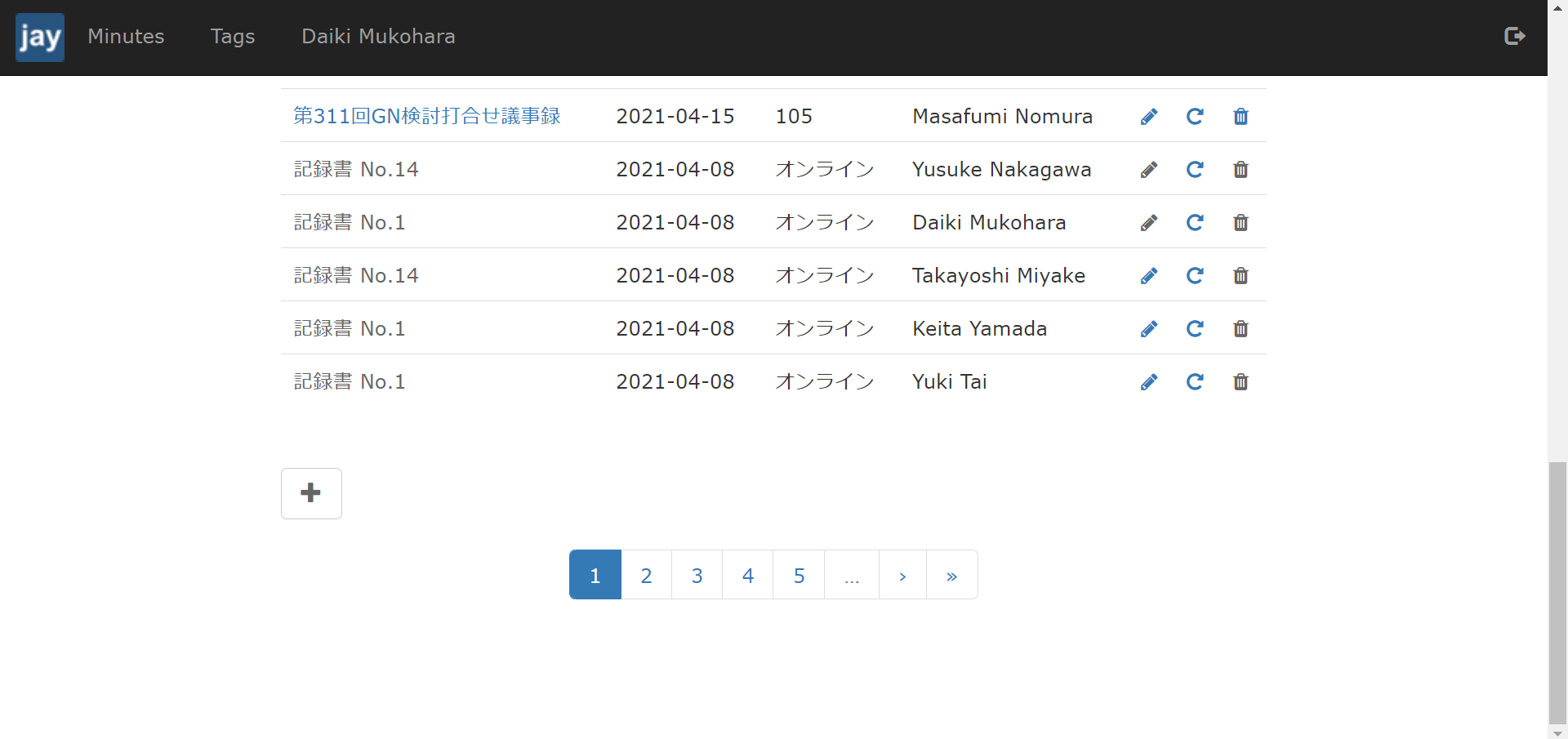Go to next page with single arrow
The width and height of the screenshot is (1568, 739).
[902, 576]
